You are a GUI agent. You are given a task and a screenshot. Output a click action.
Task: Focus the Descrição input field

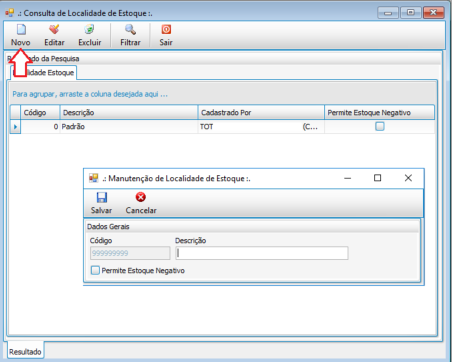tap(262, 253)
